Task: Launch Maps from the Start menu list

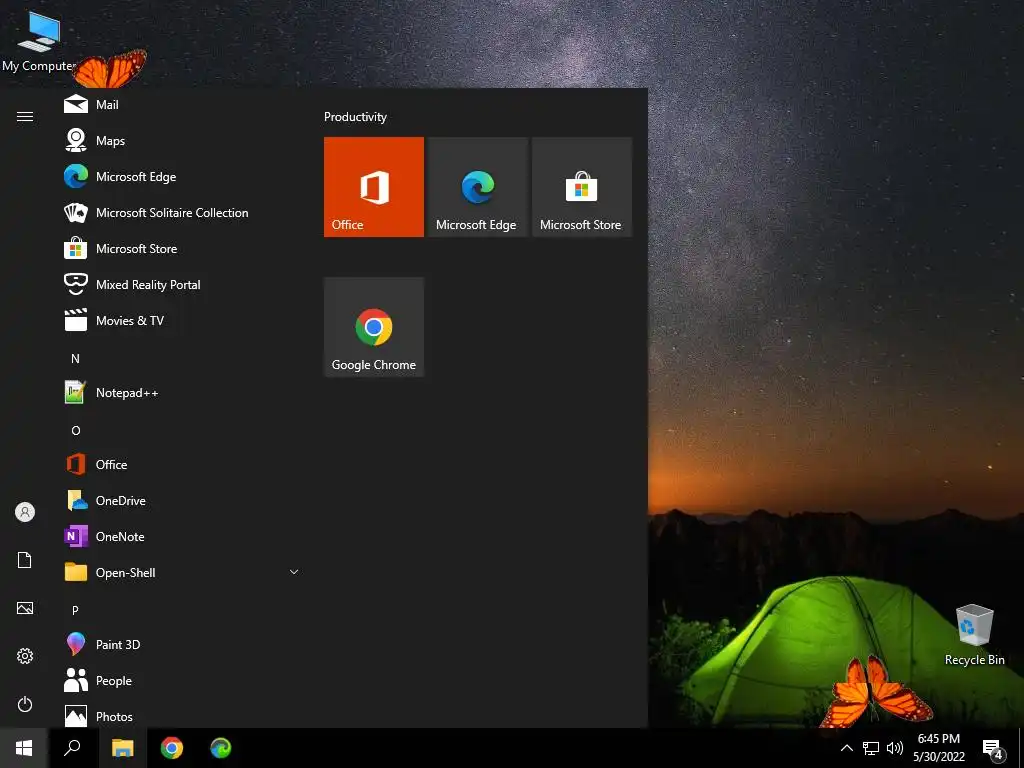Action: coord(184,140)
